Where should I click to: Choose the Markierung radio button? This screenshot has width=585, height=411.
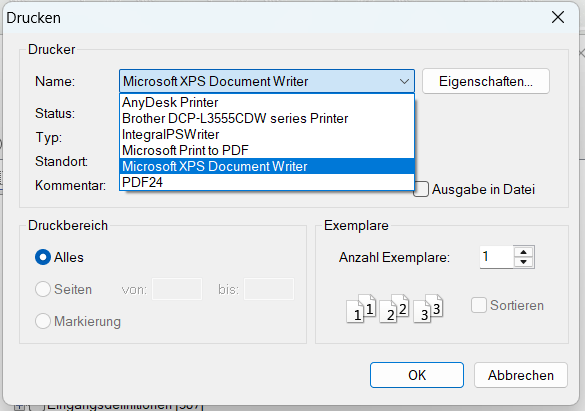[x=43, y=321]
